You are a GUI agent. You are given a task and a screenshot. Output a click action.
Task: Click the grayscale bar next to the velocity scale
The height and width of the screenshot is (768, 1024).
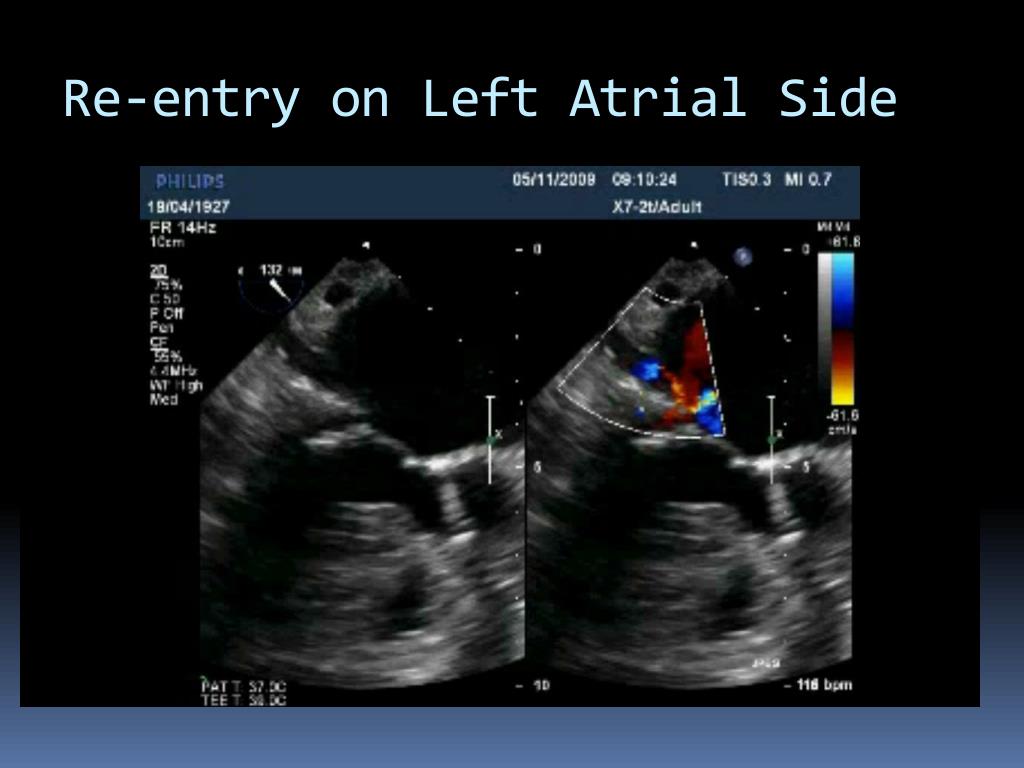(x=825, y=328)
